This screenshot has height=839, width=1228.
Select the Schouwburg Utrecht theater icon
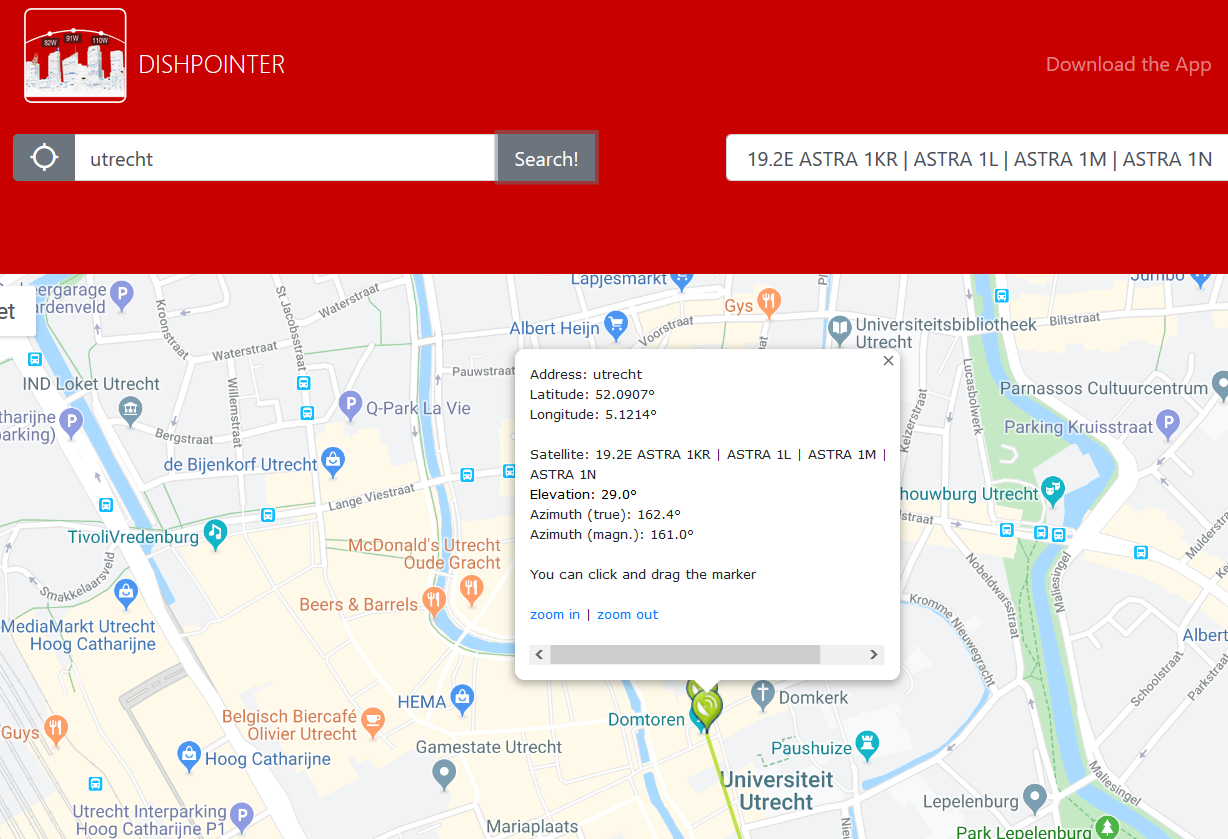coord(1053,490)
